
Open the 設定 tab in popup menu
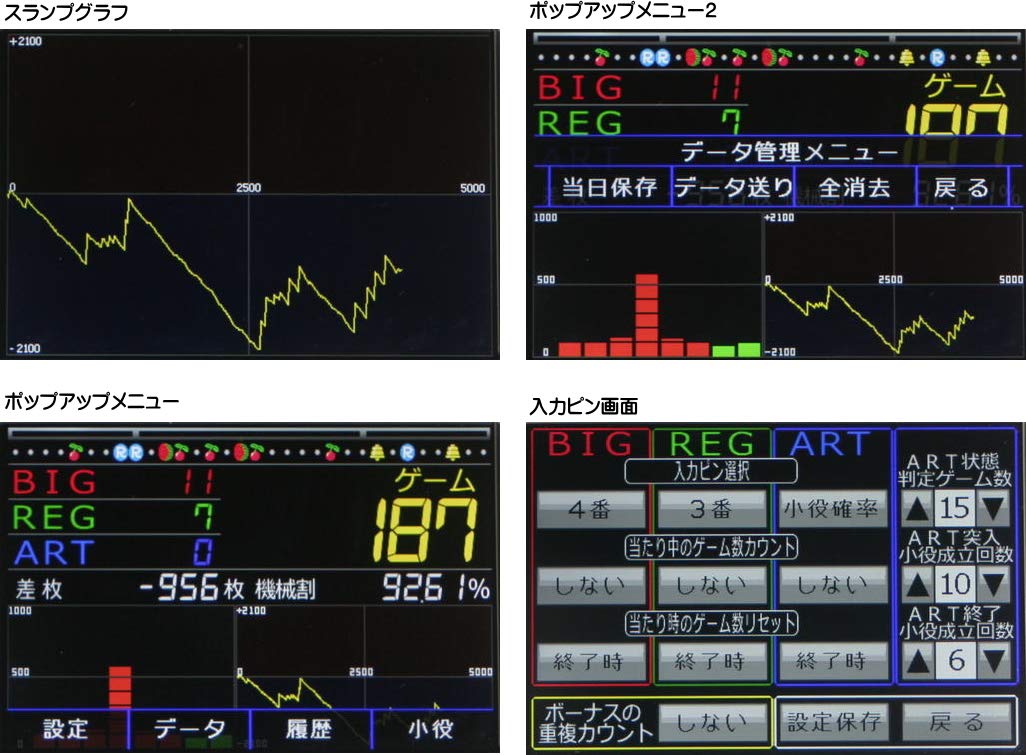[x=67, y=729]
